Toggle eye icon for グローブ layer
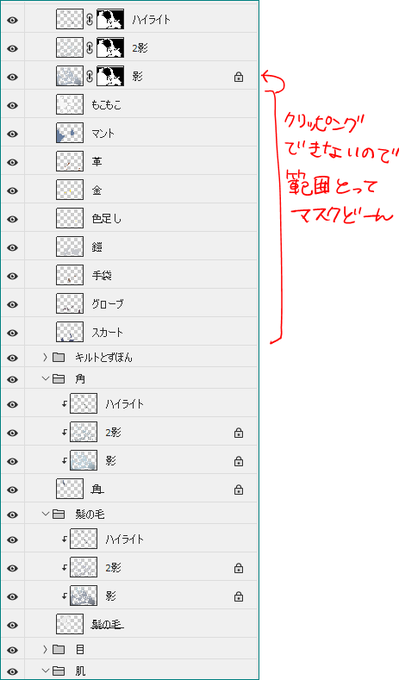The width and height of the screenshot is (399, 680). click(x=13, y=304)
